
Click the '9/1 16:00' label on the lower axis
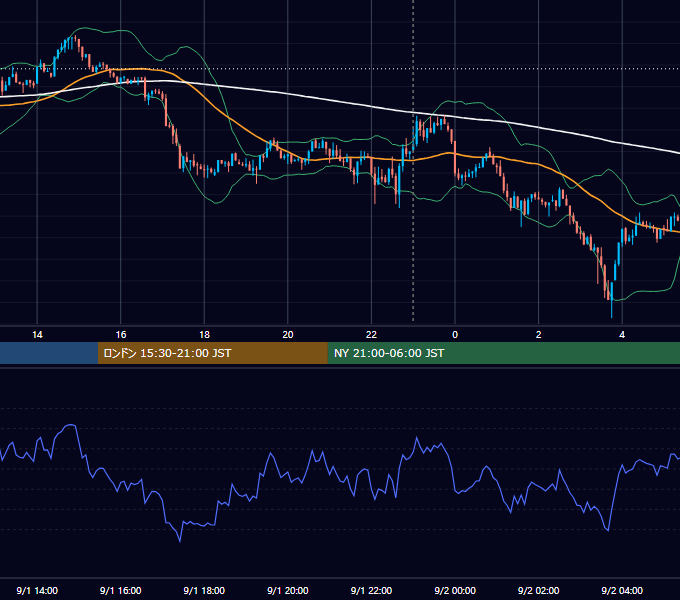(x=121, y=590)
